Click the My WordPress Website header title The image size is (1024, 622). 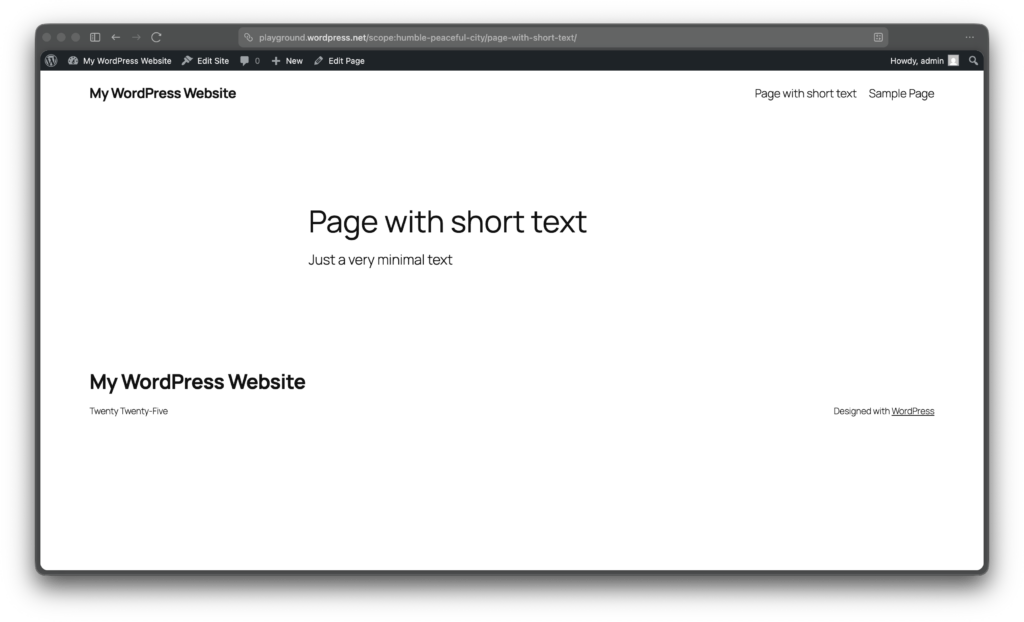pos(163,93)
